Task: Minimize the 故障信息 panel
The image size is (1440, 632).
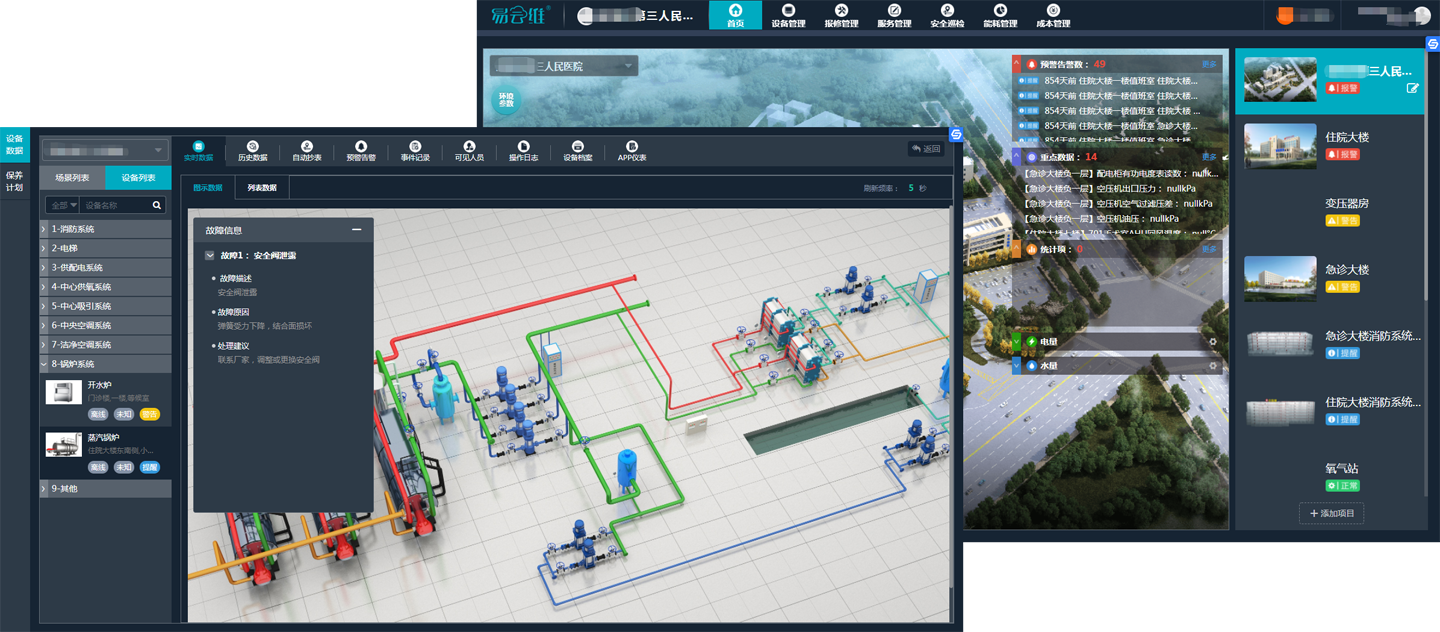Action: (x=356, y=230)
